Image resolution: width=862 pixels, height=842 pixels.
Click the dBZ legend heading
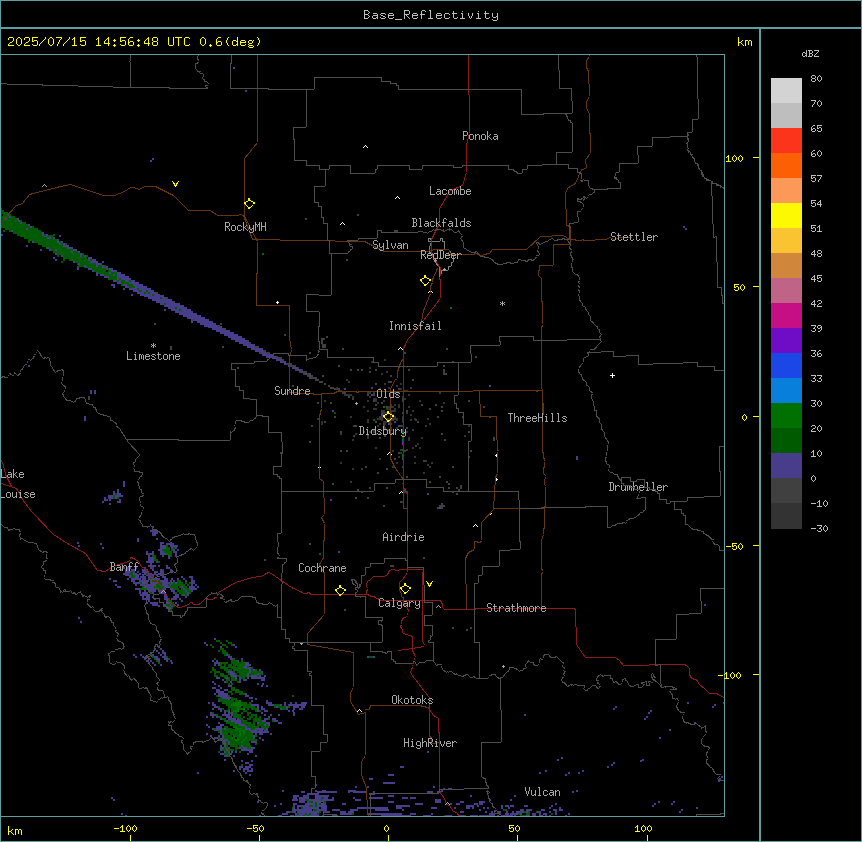(x=810, y=53)
